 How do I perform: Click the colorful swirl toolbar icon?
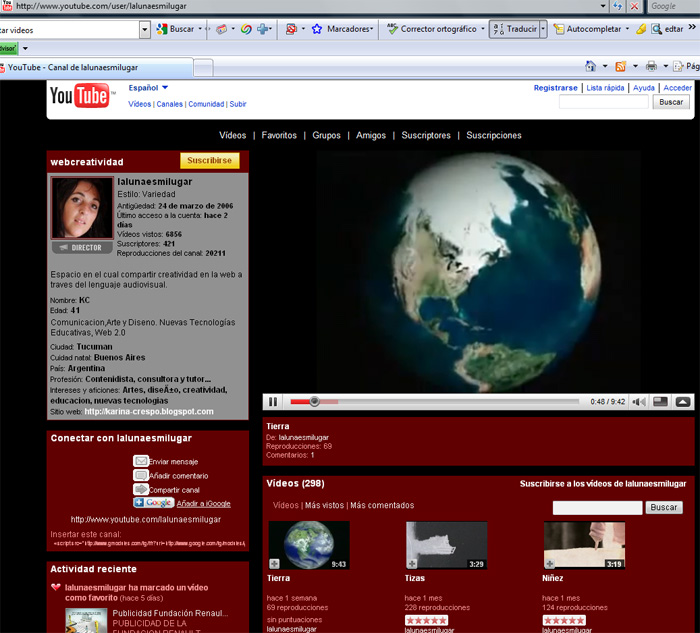(x=246, y=29)
